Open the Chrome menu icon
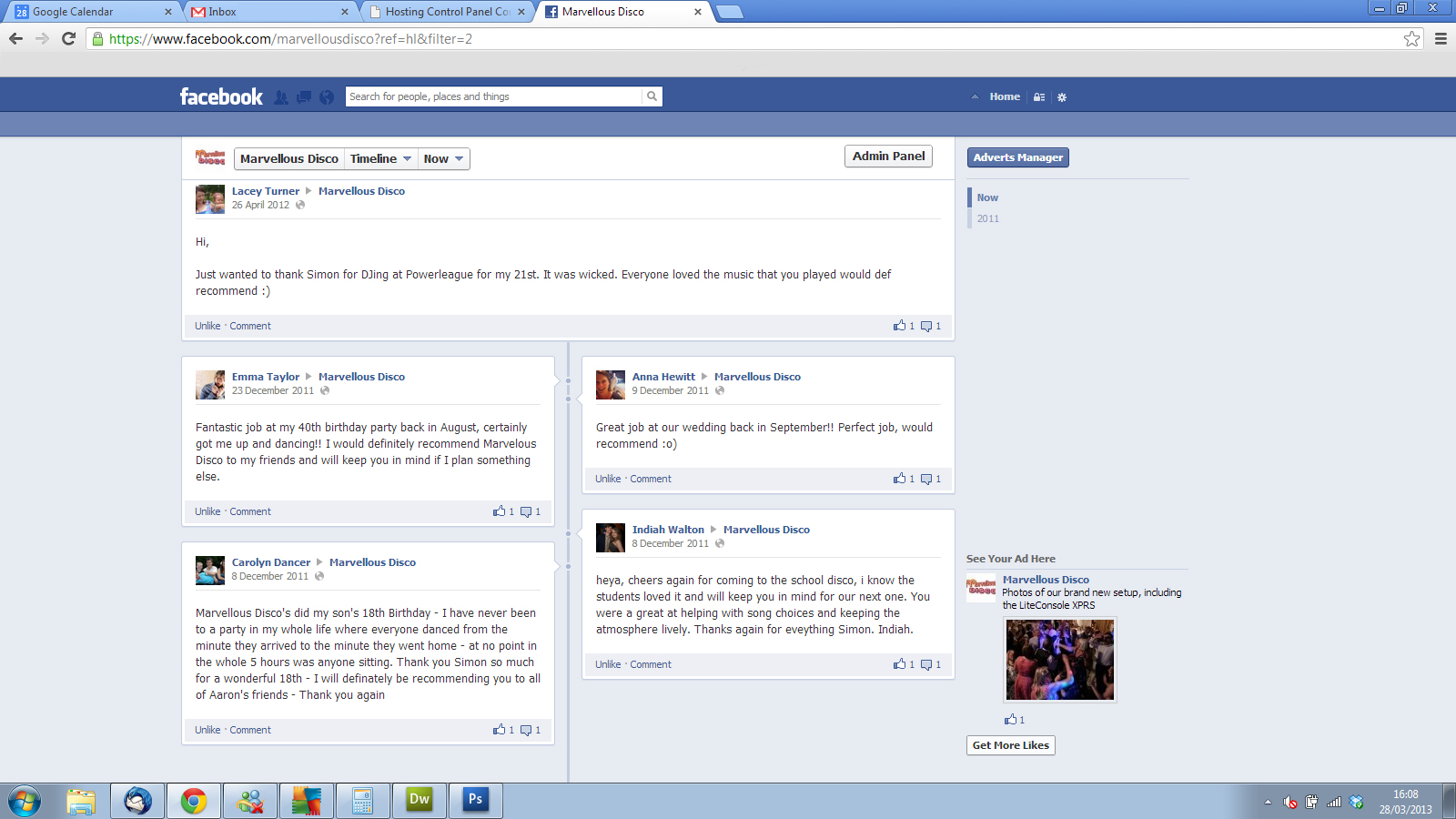Screen dimensions: 1456x819 point(1441,39)
